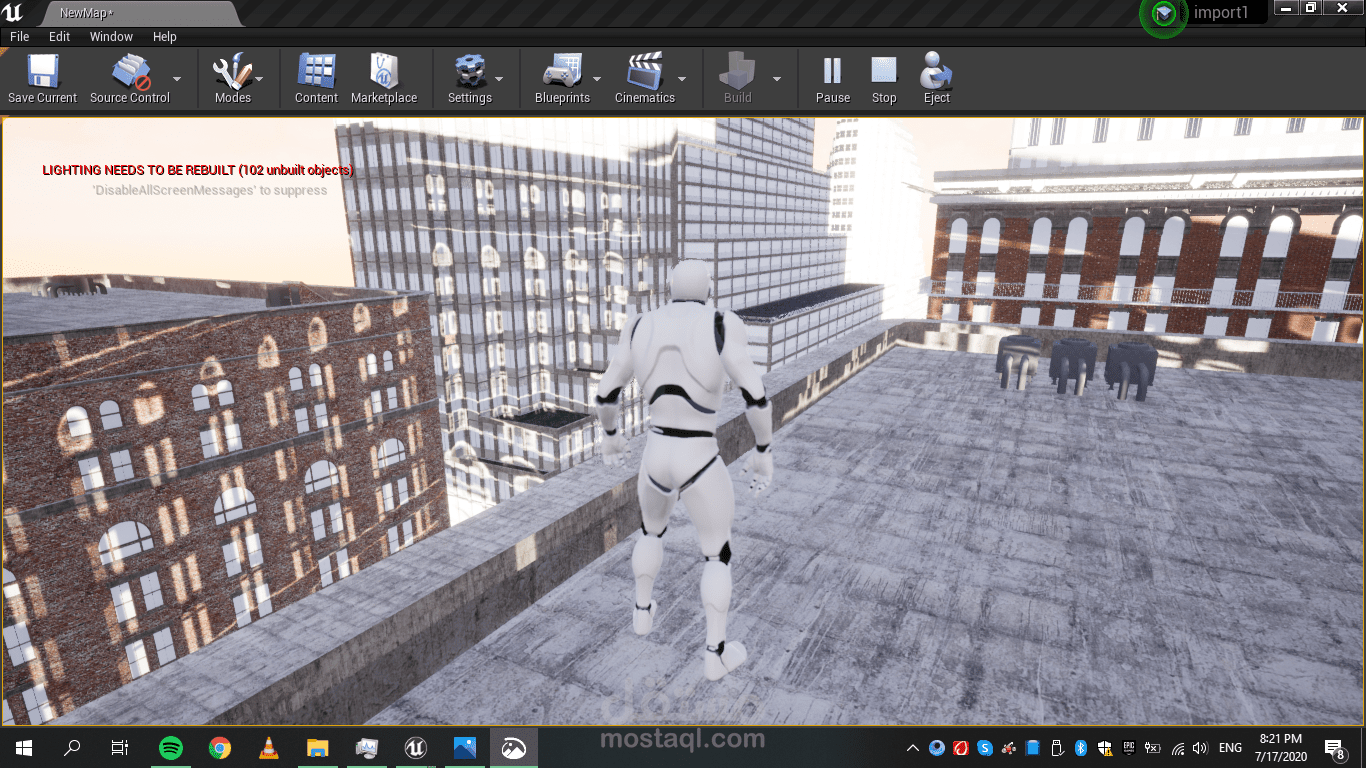
Task: Click the Epic Games Launcher tray icon
Action: [1129, 748]
